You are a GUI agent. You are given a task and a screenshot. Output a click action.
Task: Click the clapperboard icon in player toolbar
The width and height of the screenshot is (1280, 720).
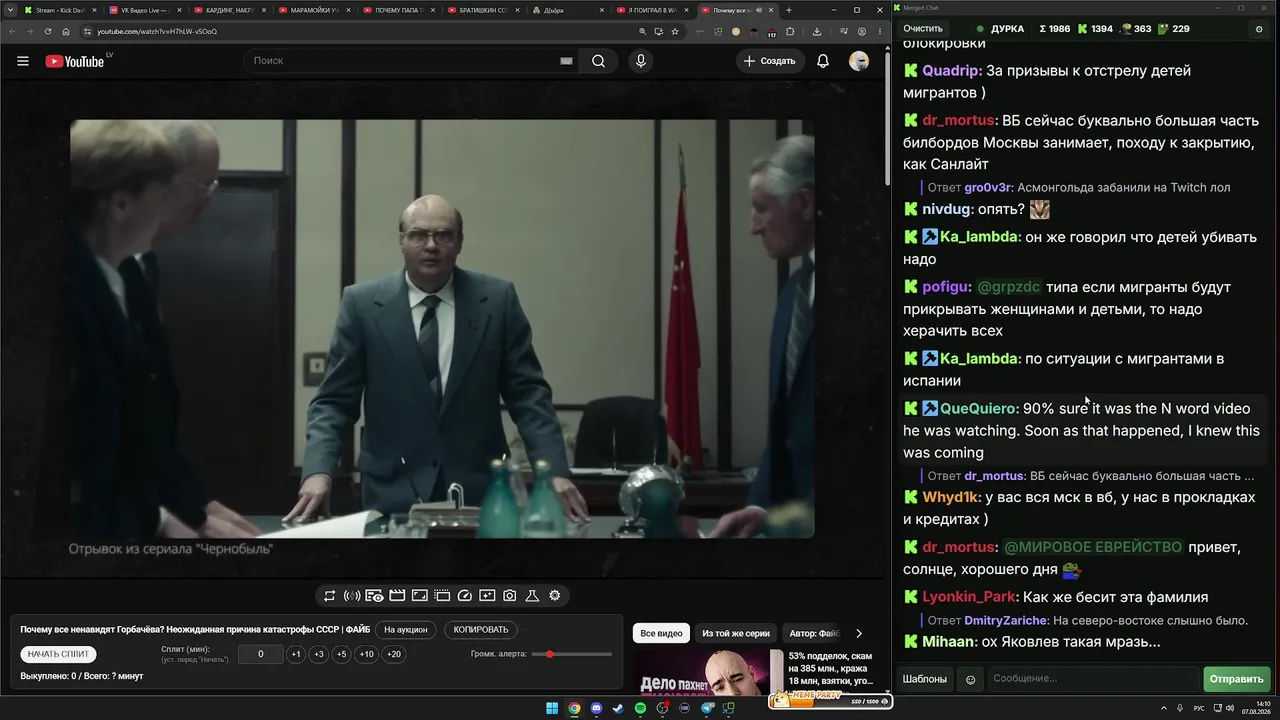pos(397,596)
